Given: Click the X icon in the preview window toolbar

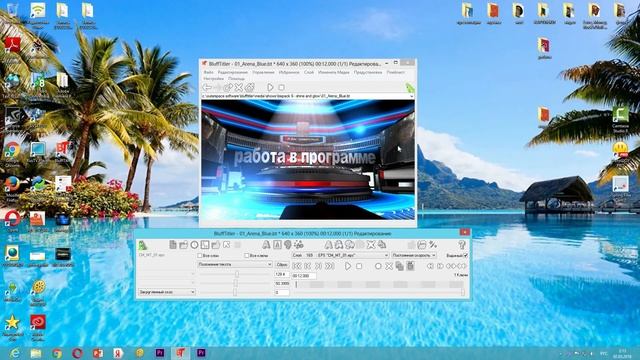Looking at the screenshot, I should [x=239, y=87].
